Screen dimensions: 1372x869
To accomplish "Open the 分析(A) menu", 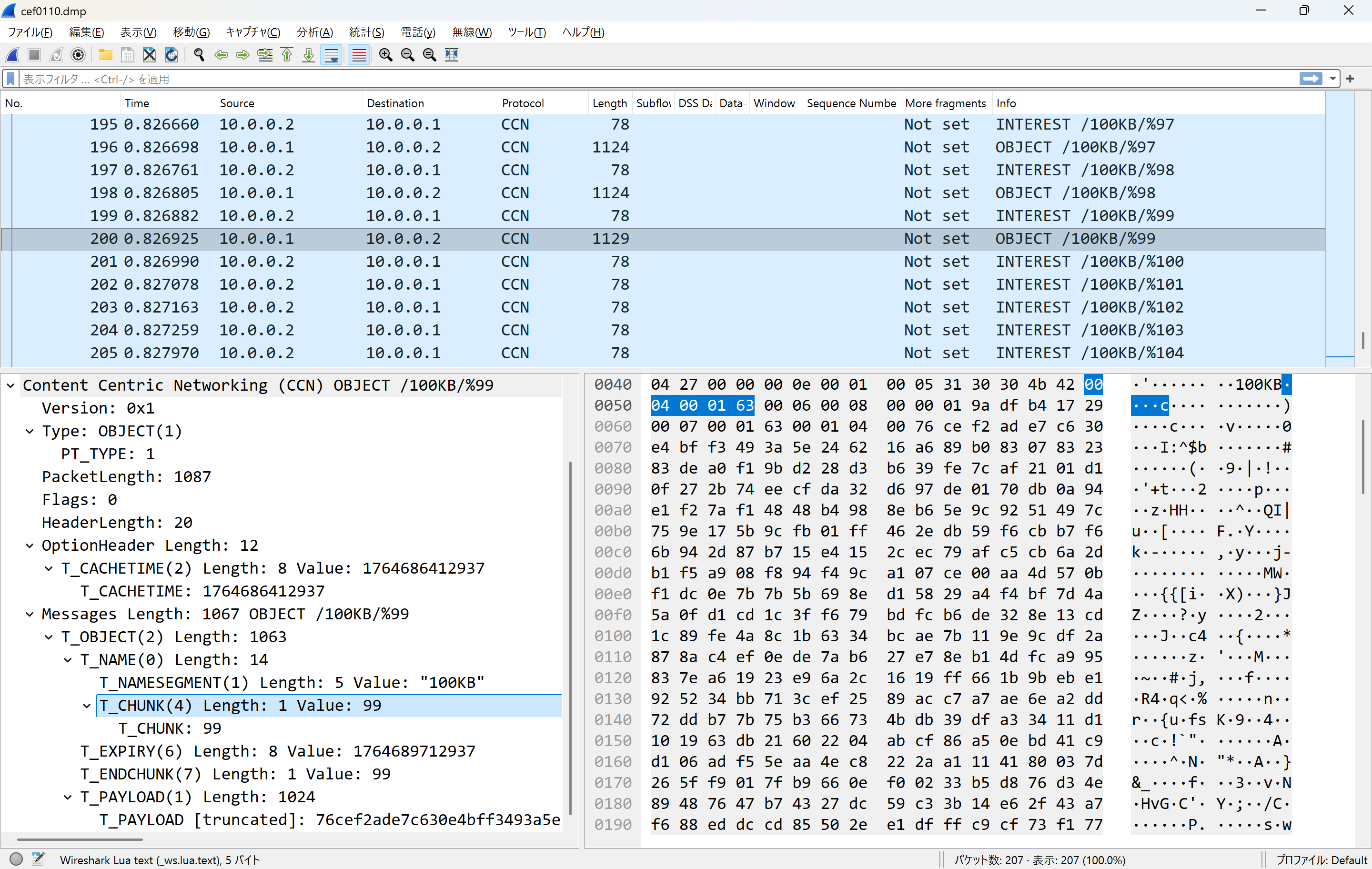I will coord(314,32).
